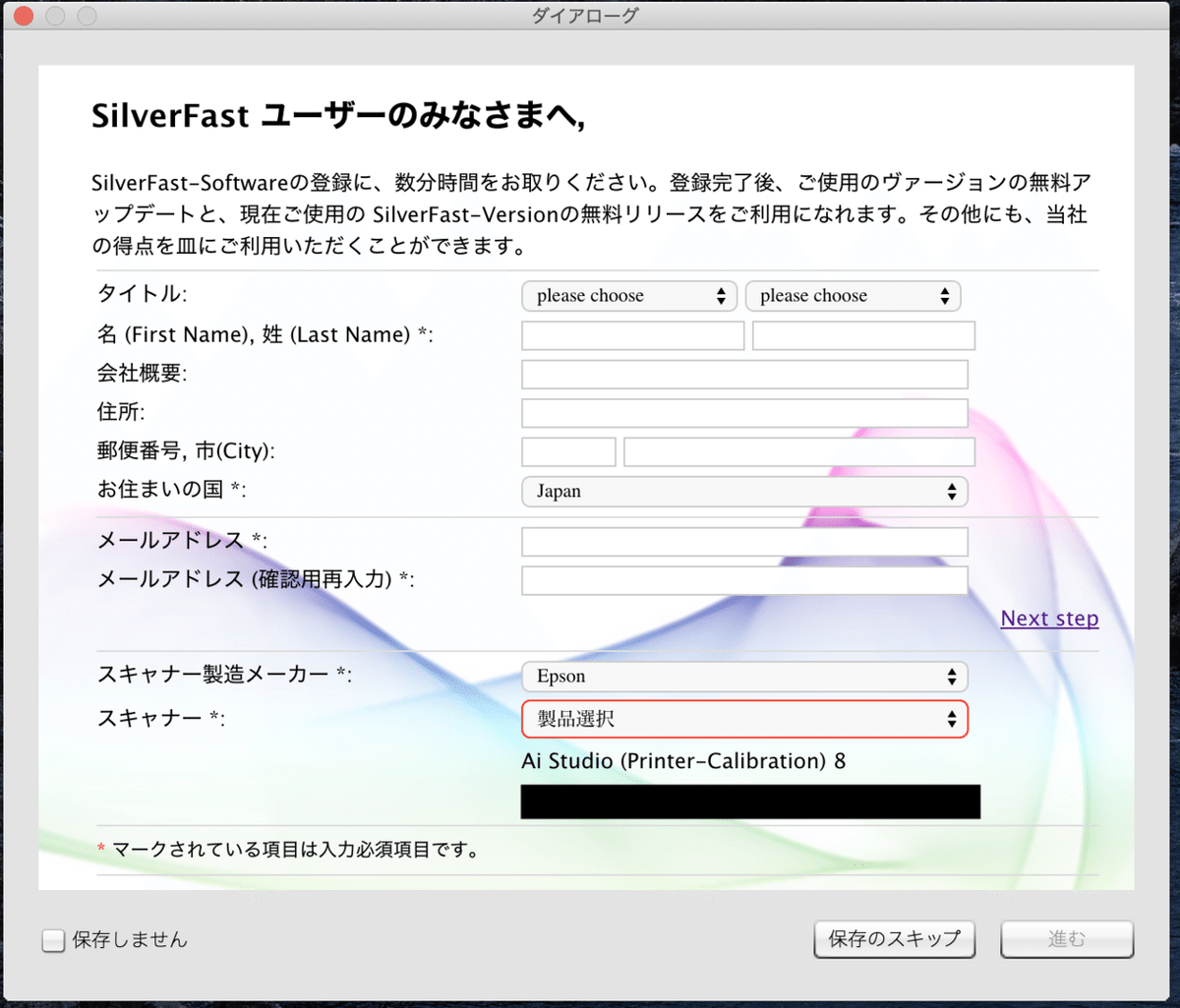Image resolution: width=1180 pixels, height=1008 pixels.
Task: Click the red close button on the dialog
Action: (x=23, y=16)
